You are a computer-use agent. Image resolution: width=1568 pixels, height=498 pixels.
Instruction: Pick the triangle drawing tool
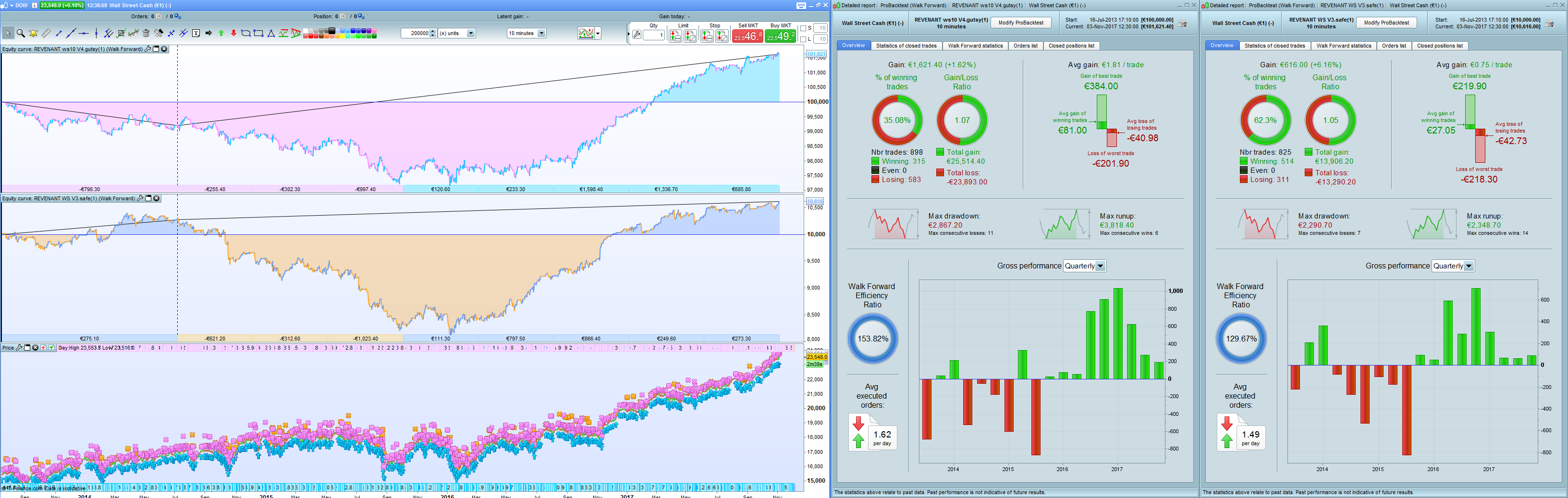[x=271, y=34]
